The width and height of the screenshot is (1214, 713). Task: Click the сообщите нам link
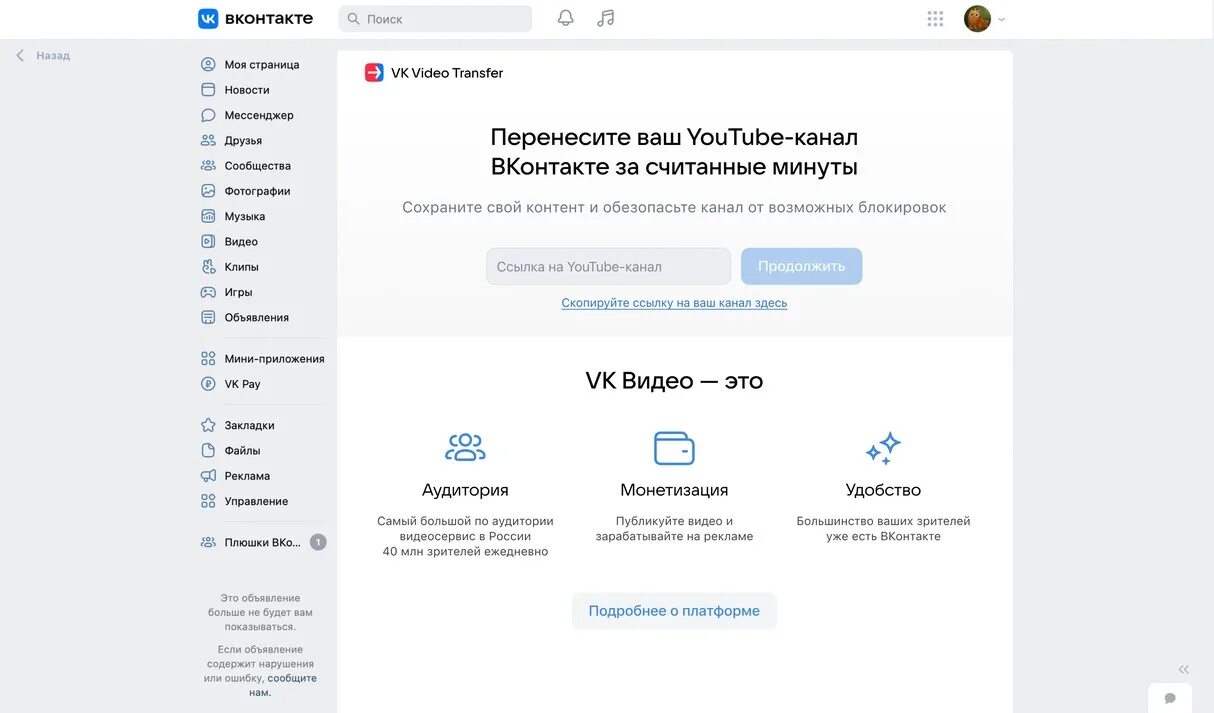click(283, 685)
